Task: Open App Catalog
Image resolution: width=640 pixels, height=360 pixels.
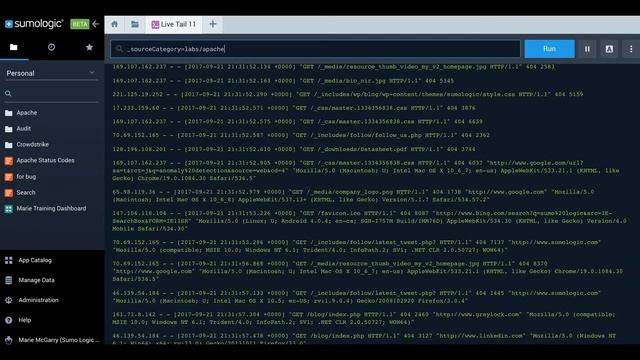Action: pyautogui.click(x=35, y=260)
